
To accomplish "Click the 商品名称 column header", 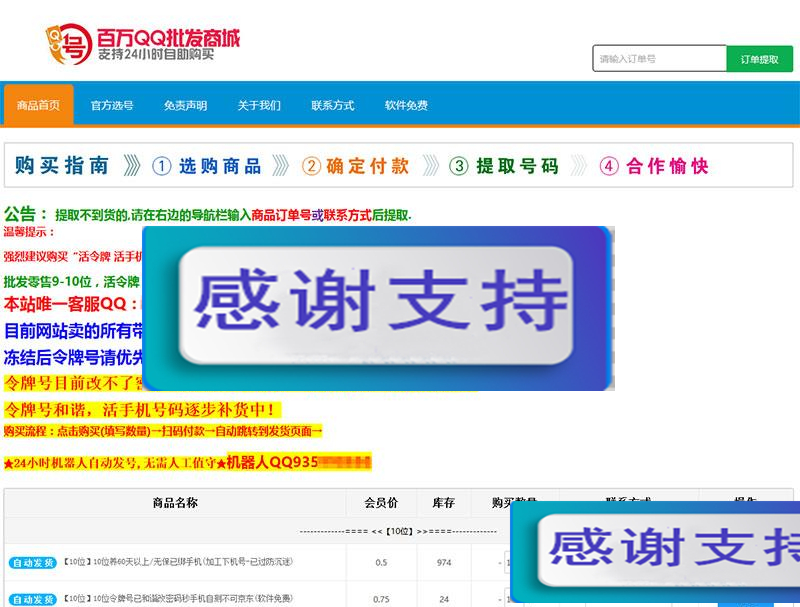I will point(175,503).
